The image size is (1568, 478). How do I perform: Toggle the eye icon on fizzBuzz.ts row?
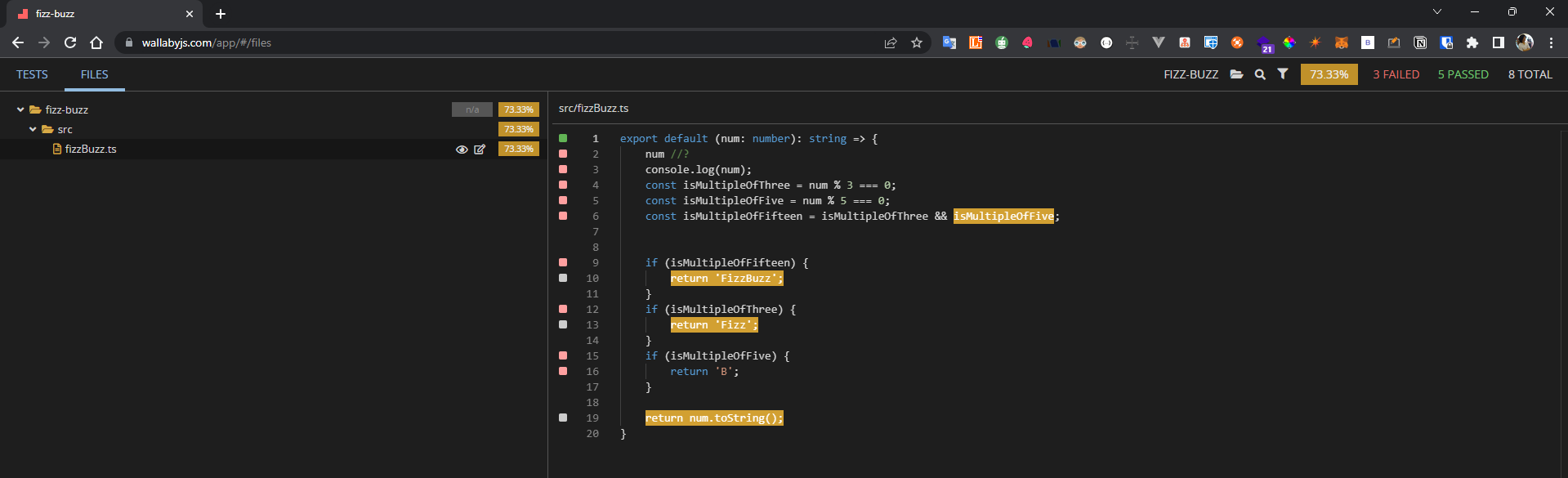coord(462,150)
